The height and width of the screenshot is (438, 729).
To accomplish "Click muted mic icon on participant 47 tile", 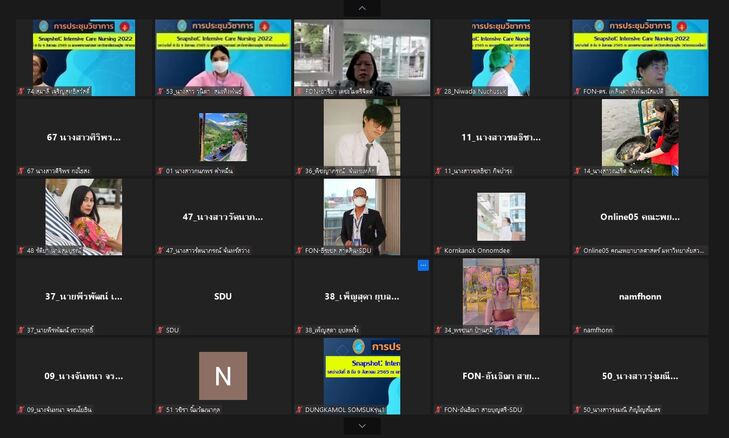I will click(x=160, y=250).
